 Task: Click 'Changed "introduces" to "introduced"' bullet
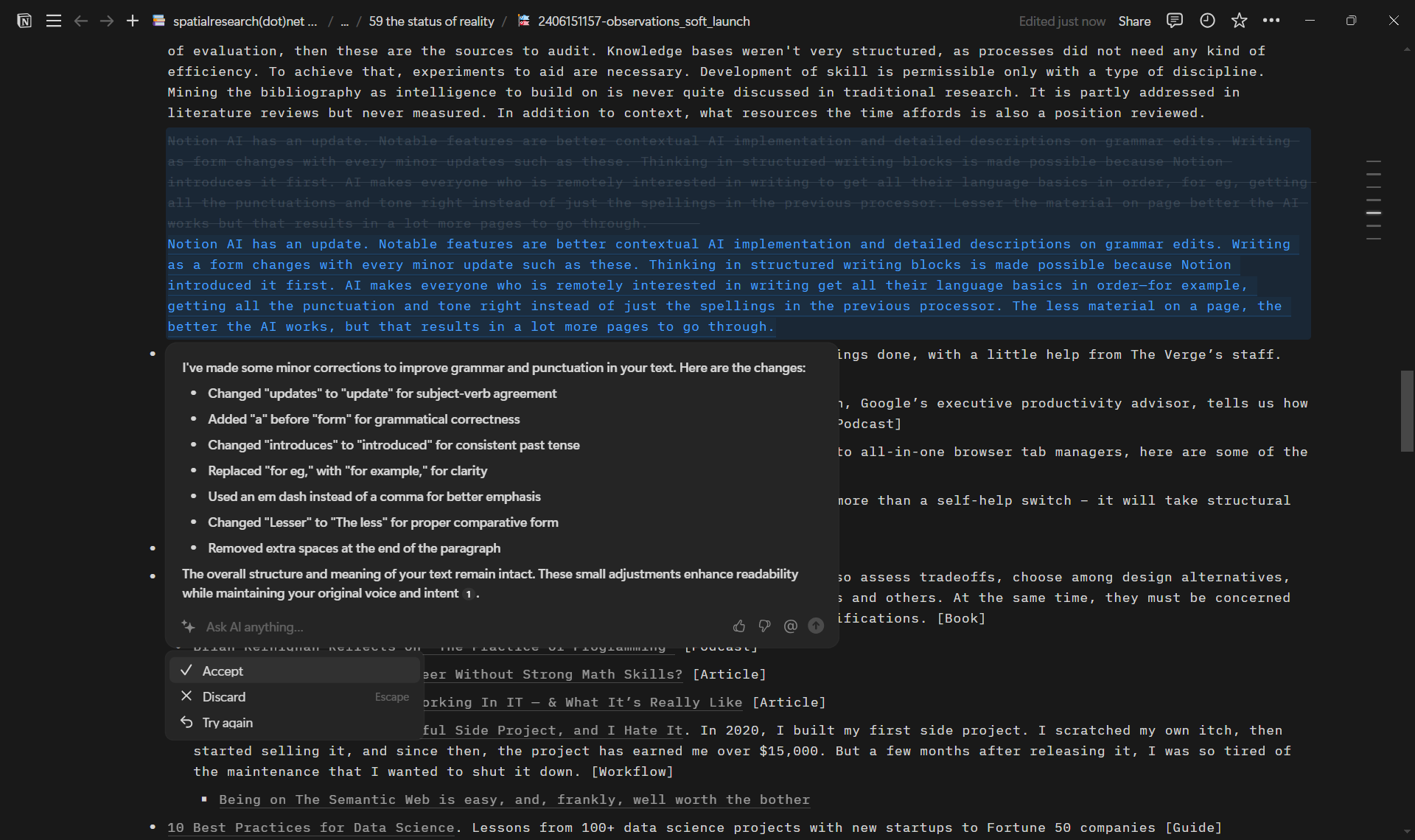(394, 445)
